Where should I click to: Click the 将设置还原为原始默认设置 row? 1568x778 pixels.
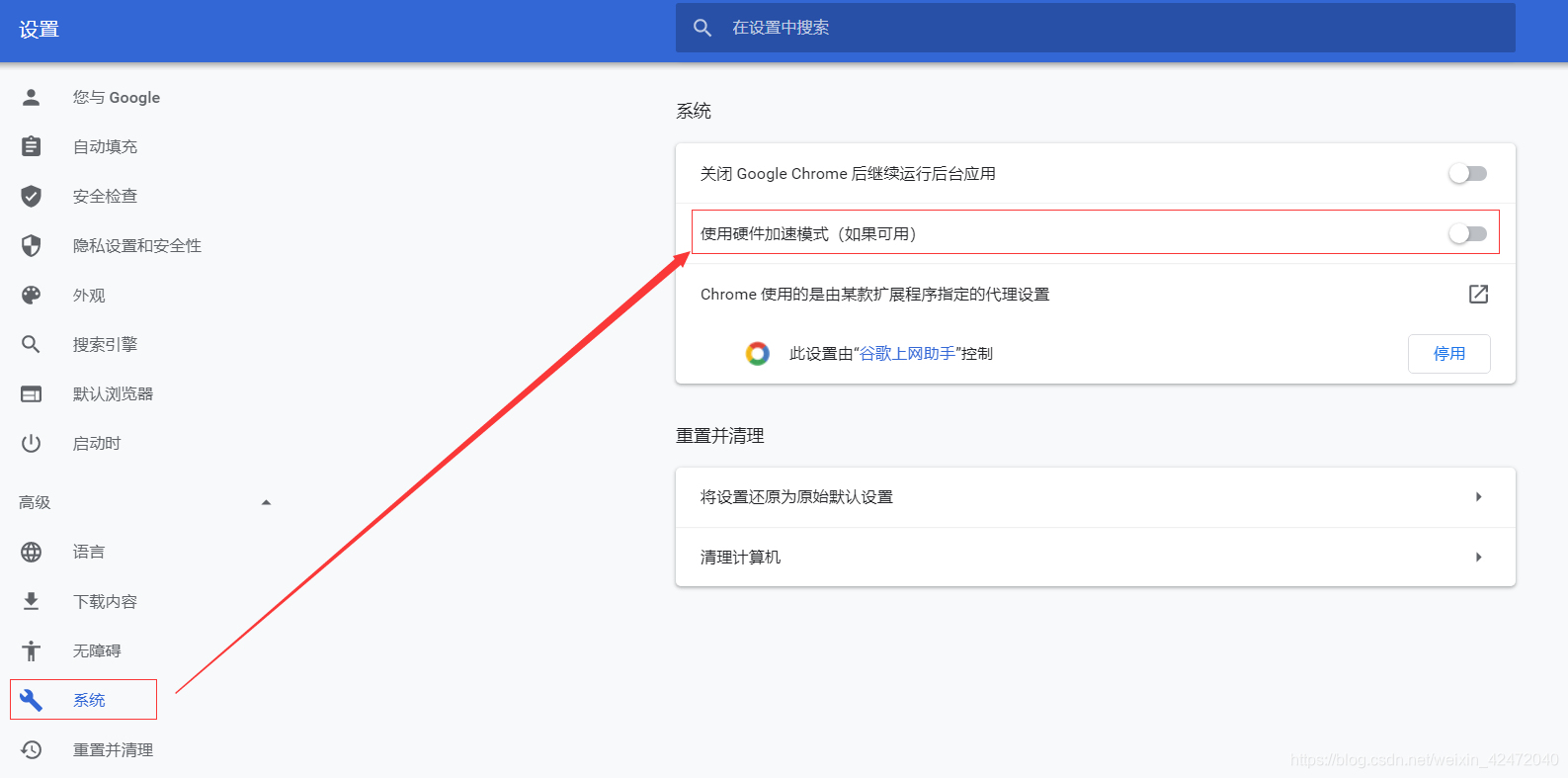1095,497
